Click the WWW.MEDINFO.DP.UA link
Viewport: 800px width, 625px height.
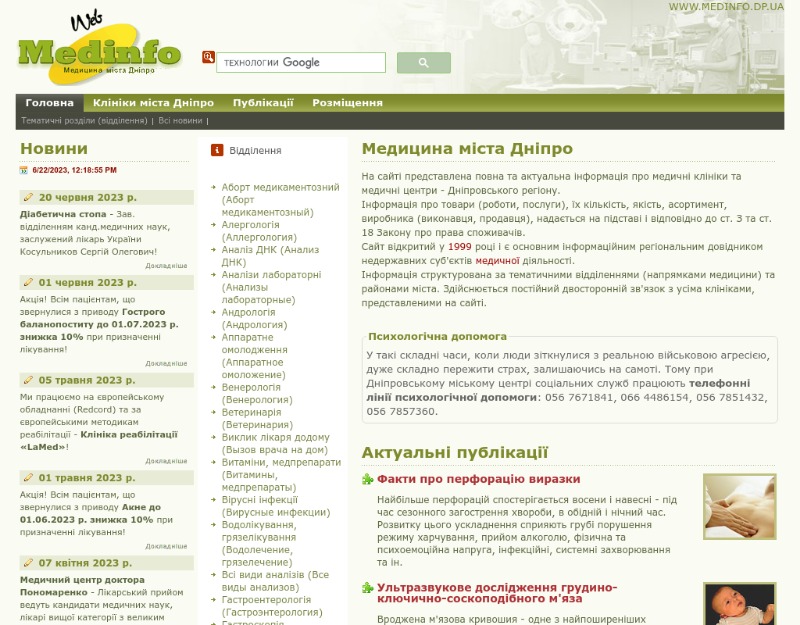click(726, 6)
